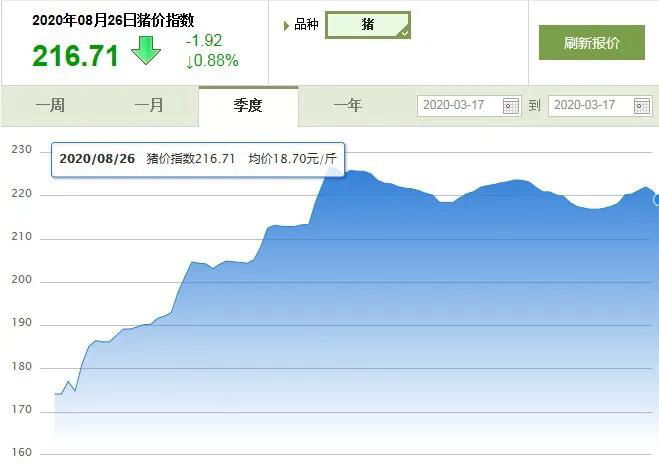The image size is (659, 468).
Task: Click the 216.71 index value
Action: pyautogui.click(x=75, y=56)
